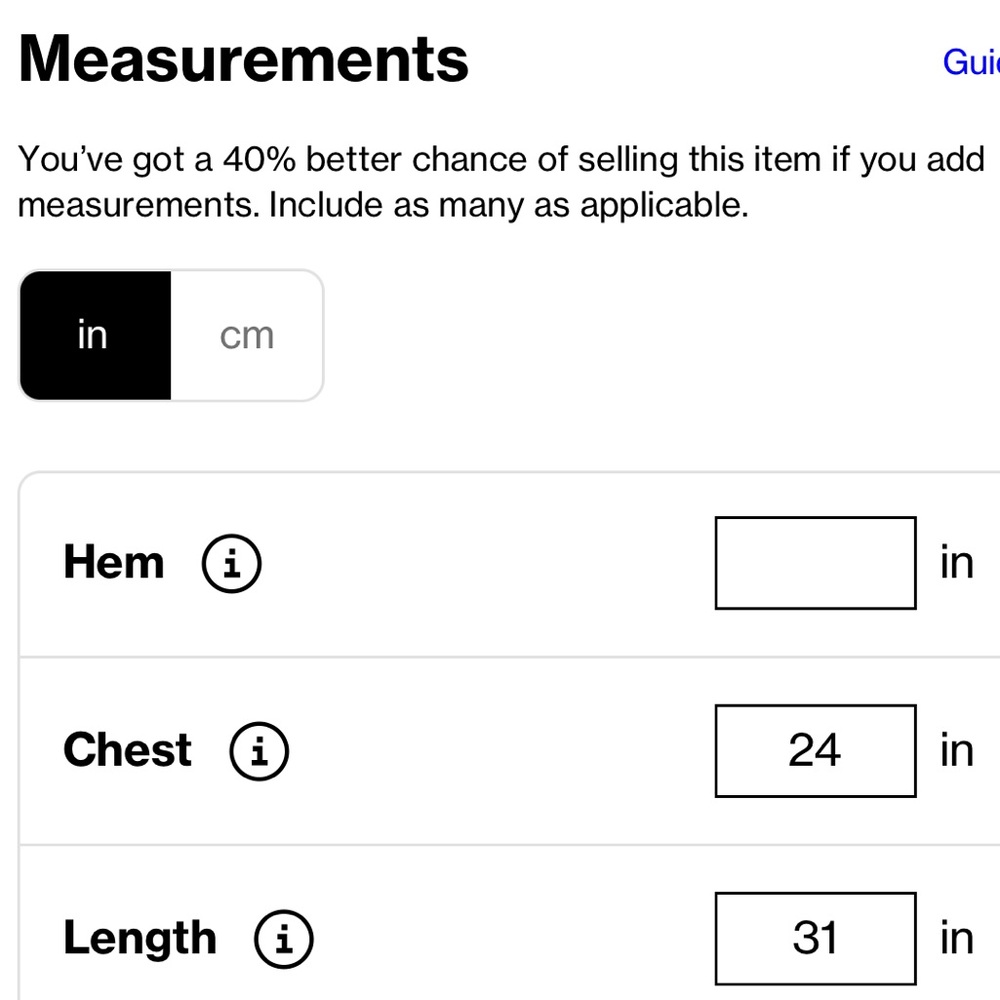Click empty space in the Chest row
Screen dimensions: 1000x1000
pos(501,751)
